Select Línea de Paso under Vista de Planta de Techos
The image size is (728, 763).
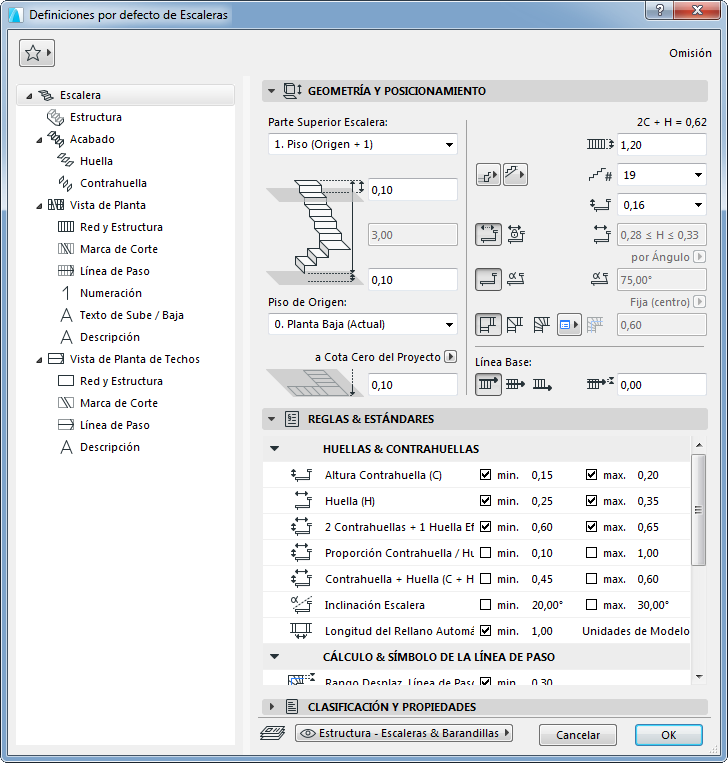(115, 425)
